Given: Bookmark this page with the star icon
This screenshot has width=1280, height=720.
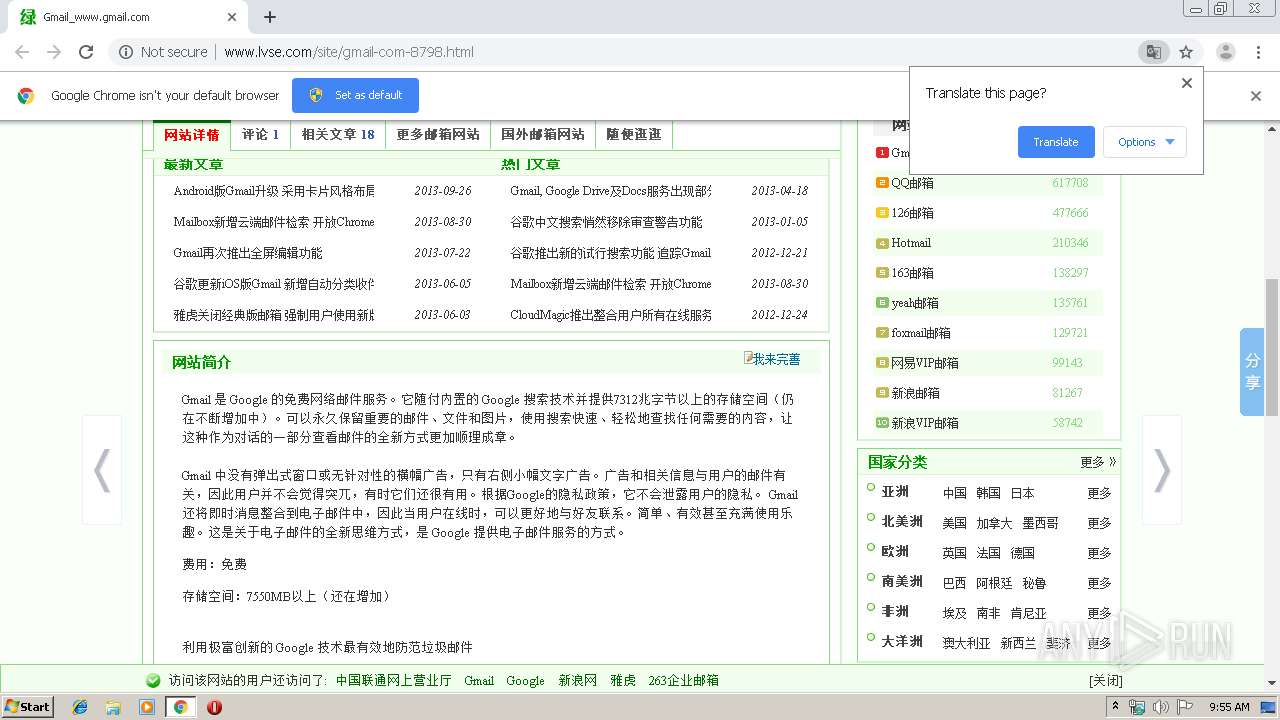Looking at the screenshot, I should point(1186,52).
